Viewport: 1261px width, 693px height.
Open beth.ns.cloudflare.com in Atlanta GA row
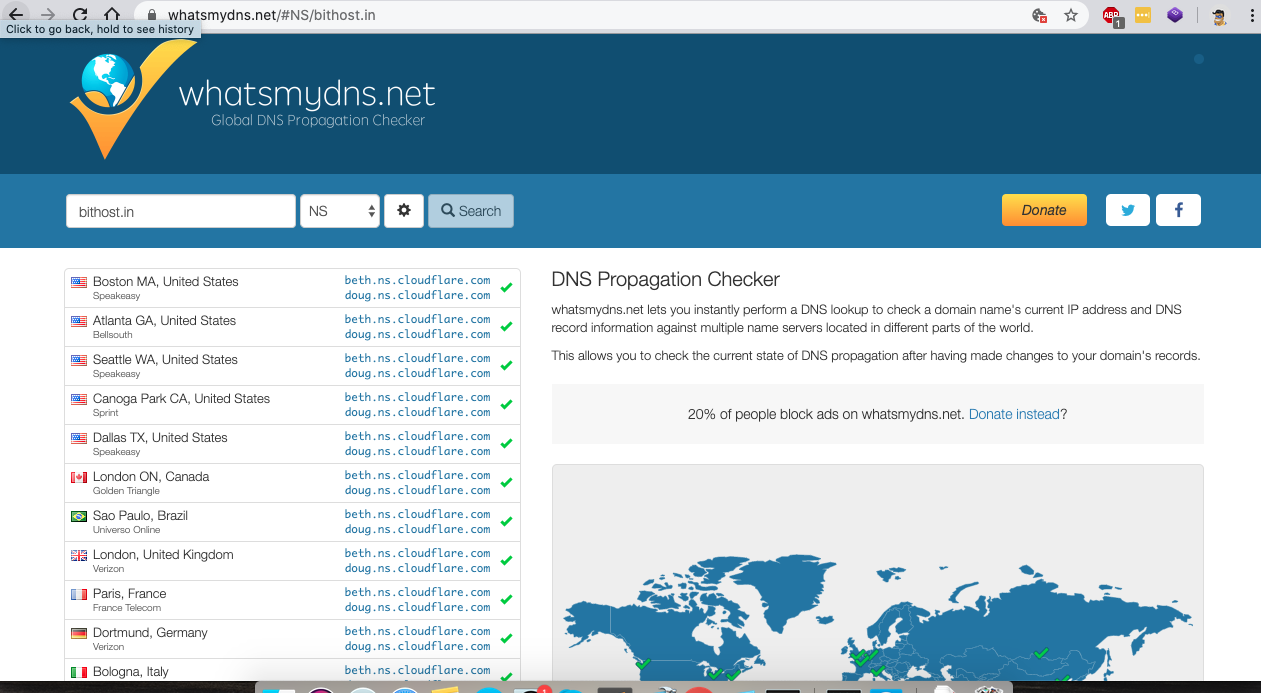(x=417, y=319)
